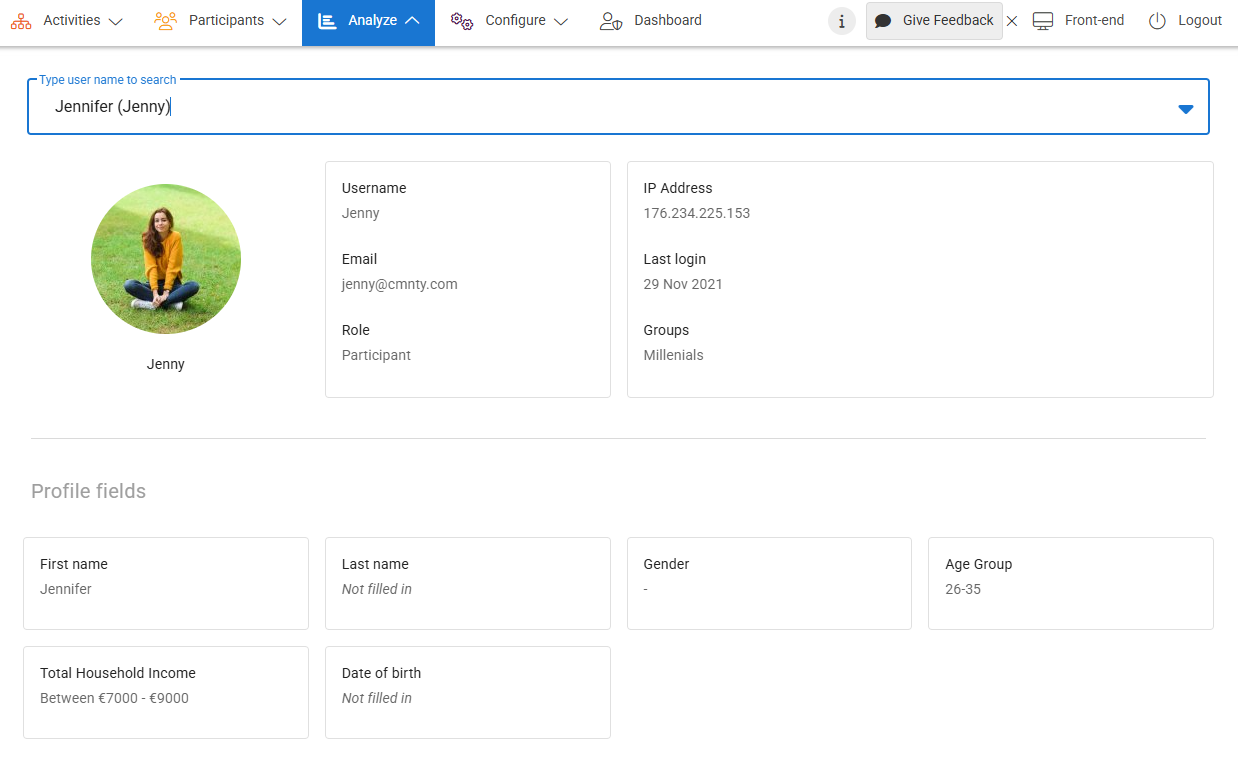Click the Activities hierarchy icon
Image resolution: width=1238 pixels, height=763 pixels.
pyautogui.click(x=21, y=21)
